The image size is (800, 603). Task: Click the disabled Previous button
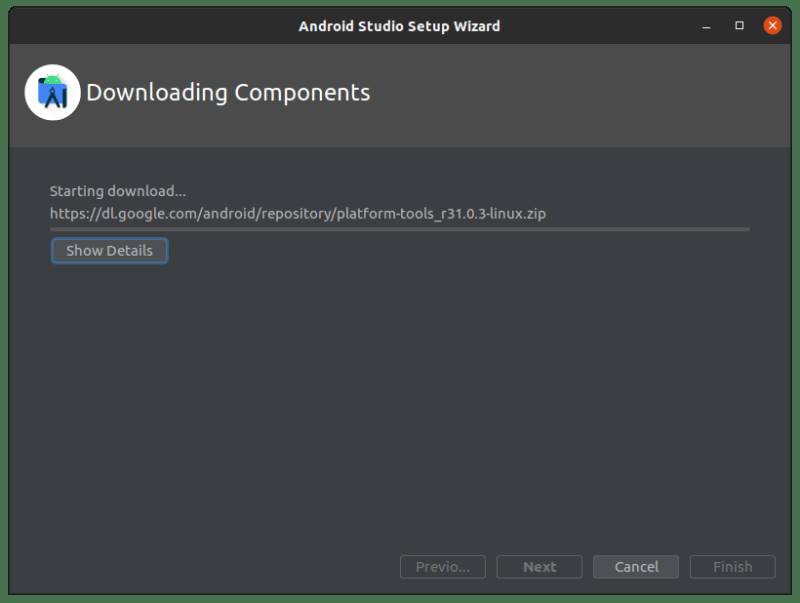[443, 566]
